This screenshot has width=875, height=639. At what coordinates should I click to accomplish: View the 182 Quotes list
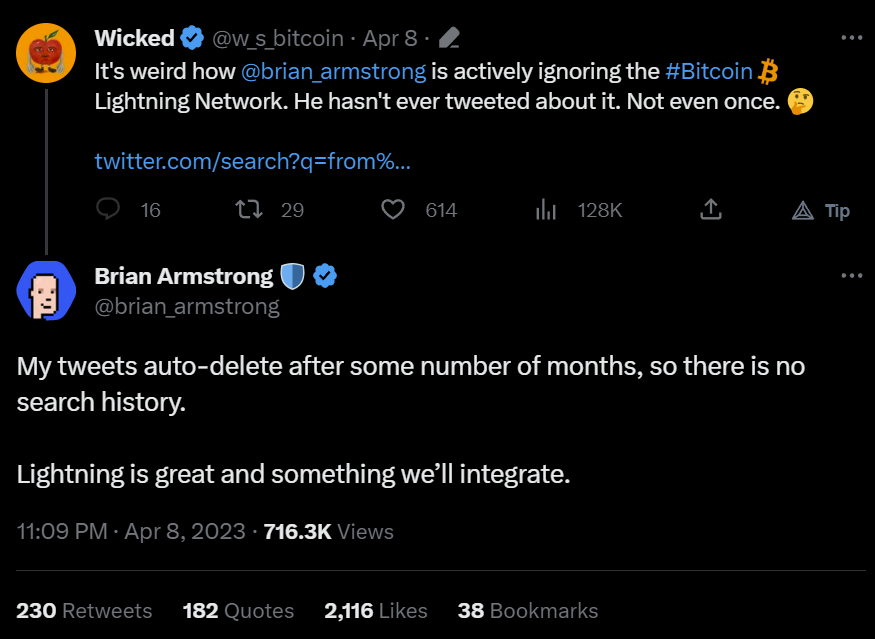pyautogui.click(x=238, y=610)
